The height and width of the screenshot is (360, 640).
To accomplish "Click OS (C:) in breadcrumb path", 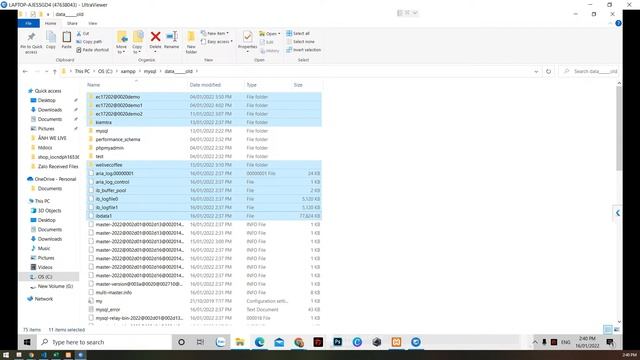I will click(x=105, y=71).
